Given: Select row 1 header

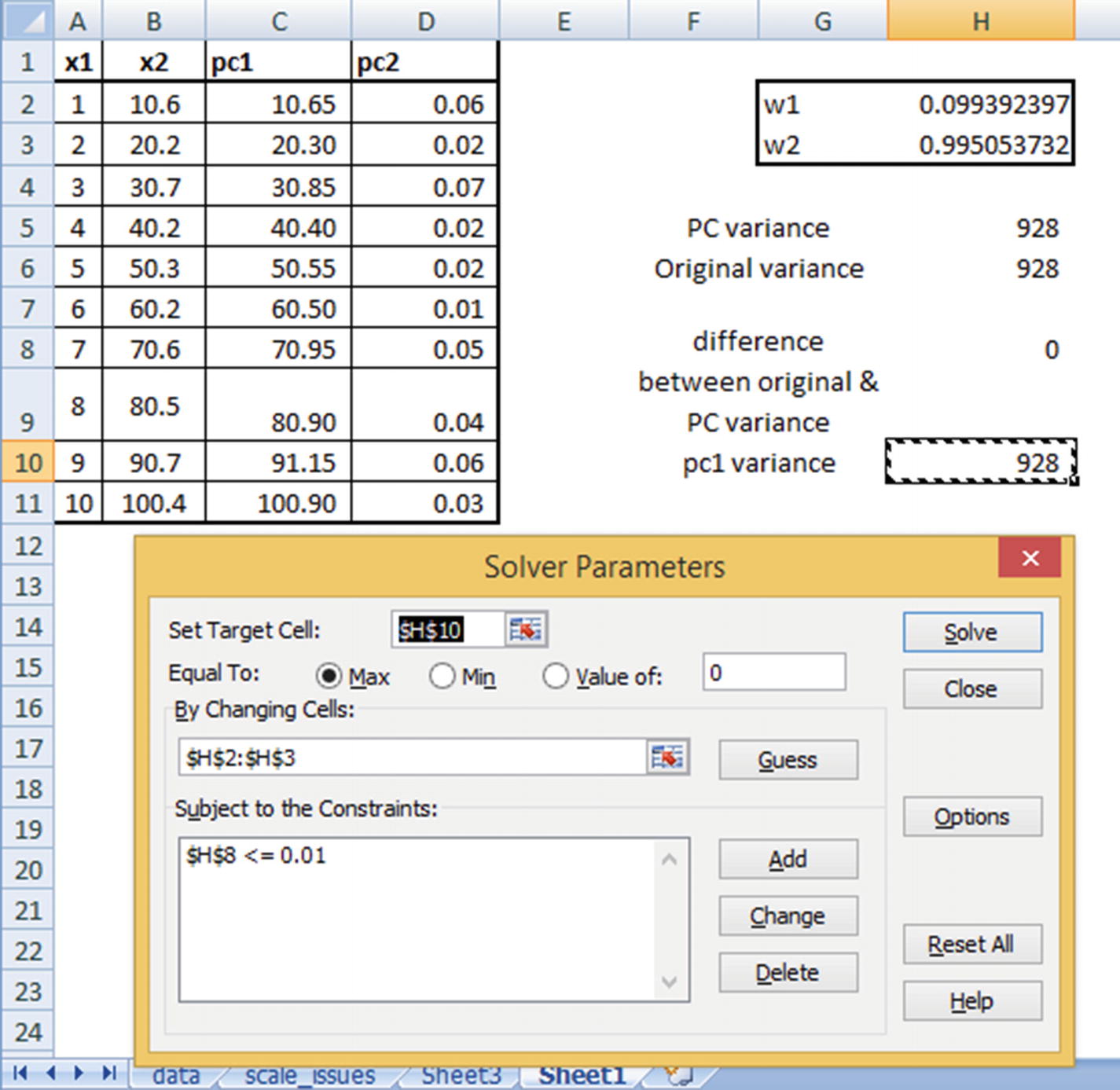Looking at the screenshot, I should (x=27, y=61).
